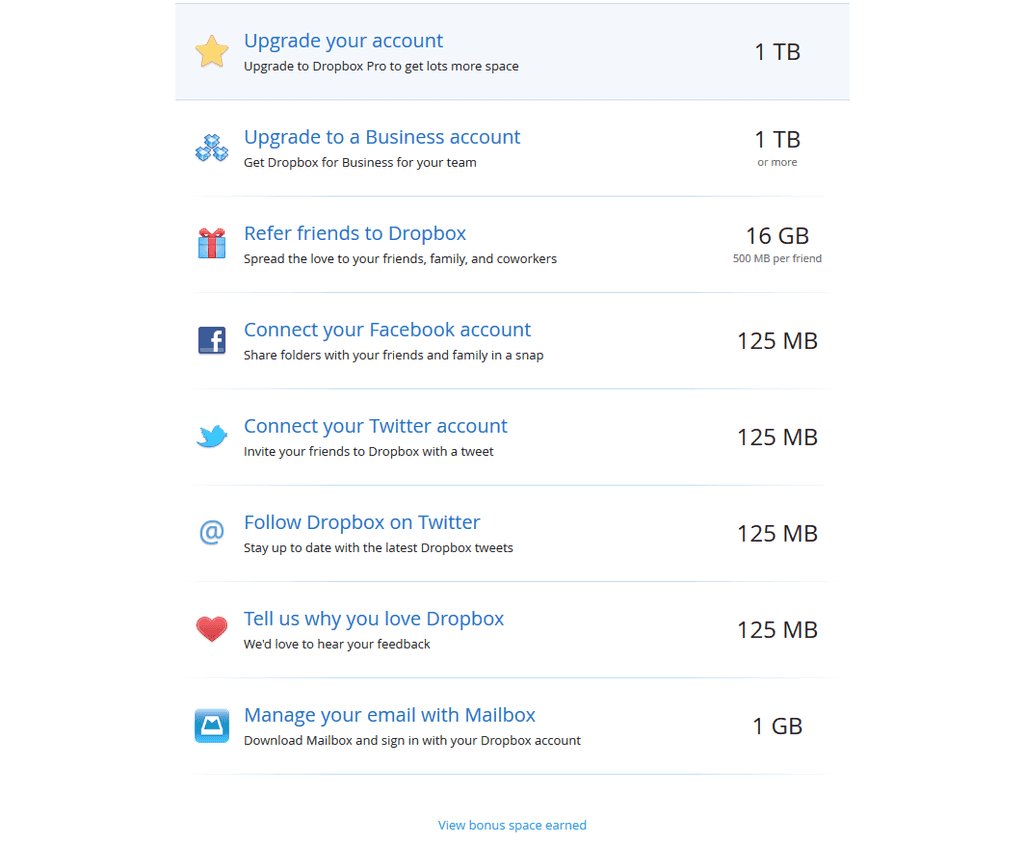The height and width of the screenshot is (849, 1024).
Task: Click the gift icon for referrals
Action: [211, 243]
